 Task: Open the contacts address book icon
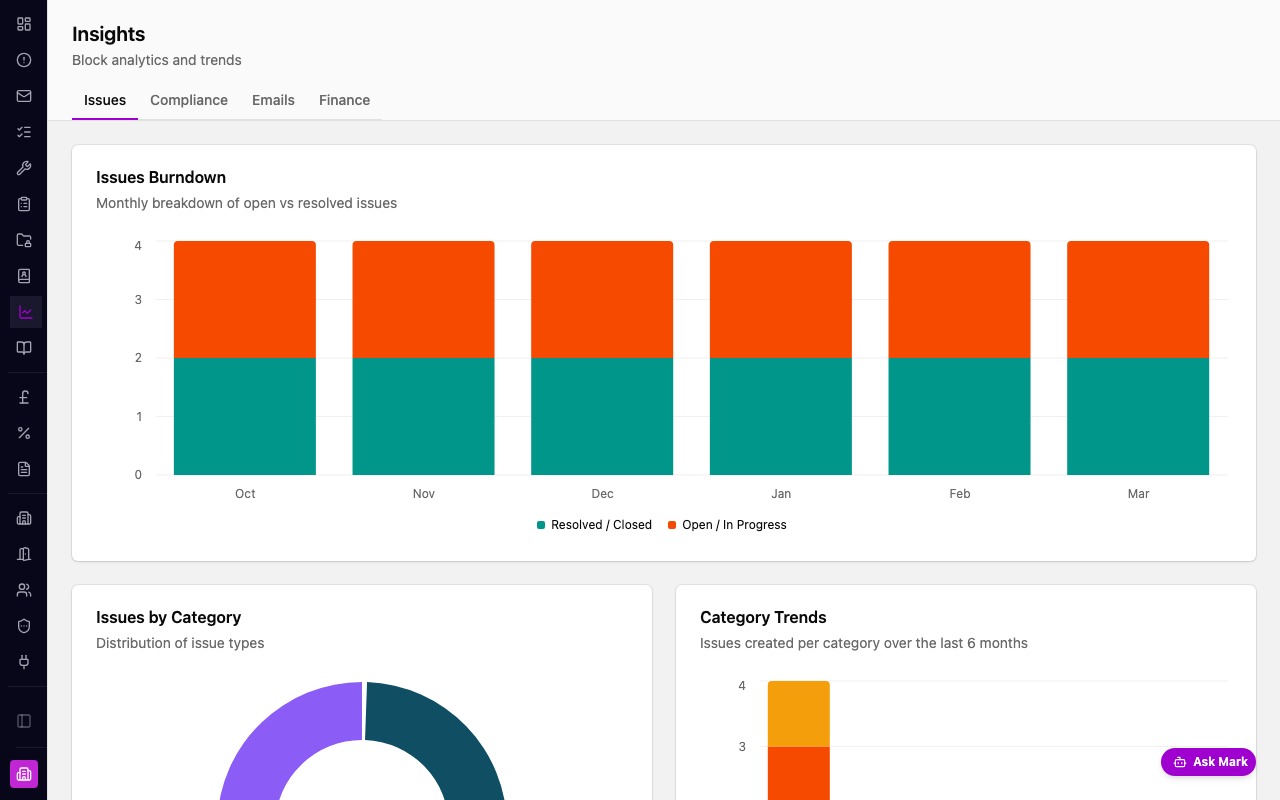pos(24,276)
